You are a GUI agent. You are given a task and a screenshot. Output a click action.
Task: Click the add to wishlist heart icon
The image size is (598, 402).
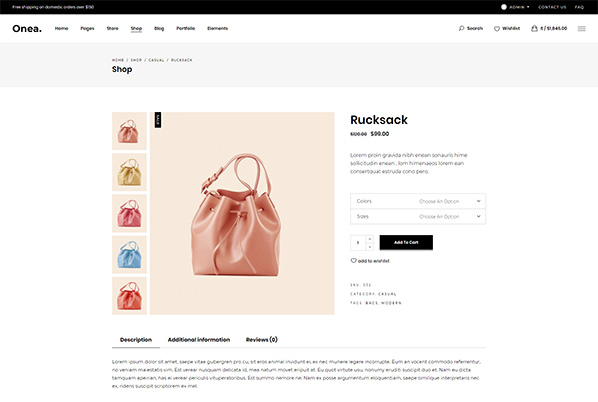[353, 260]
